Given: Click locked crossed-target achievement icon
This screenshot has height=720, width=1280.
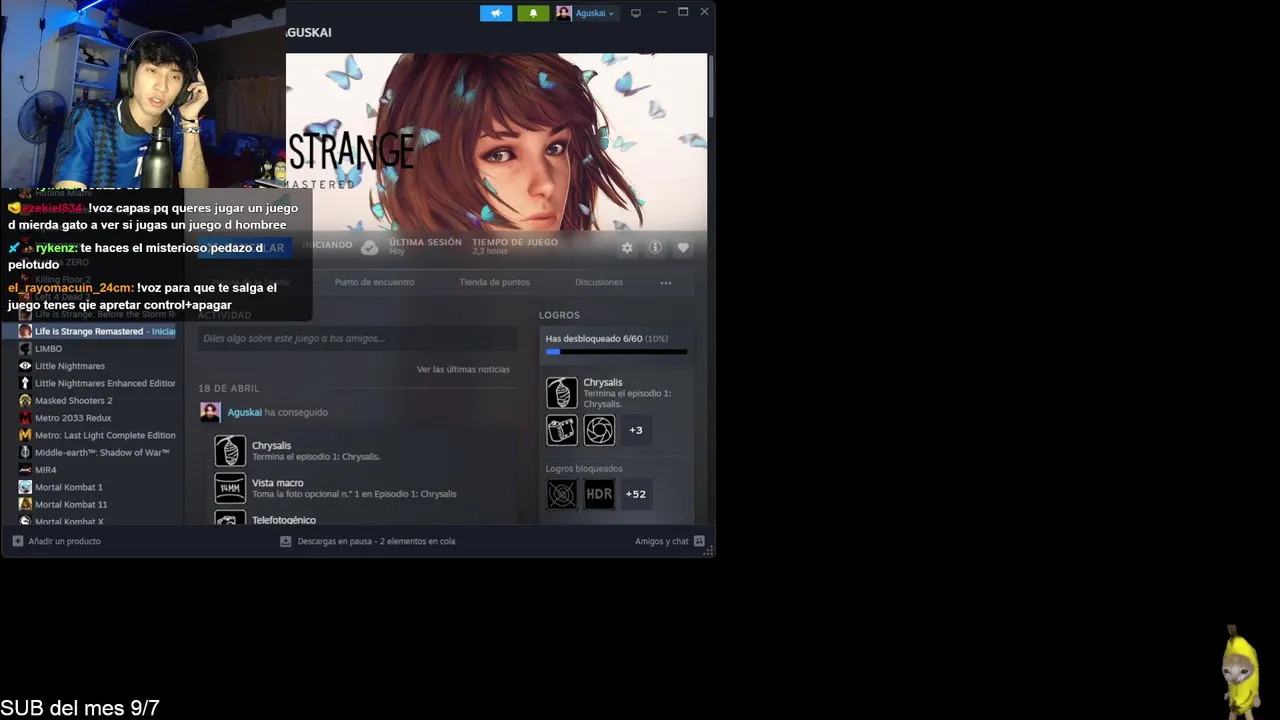Looking at the screenshot, I should (561, 494).
